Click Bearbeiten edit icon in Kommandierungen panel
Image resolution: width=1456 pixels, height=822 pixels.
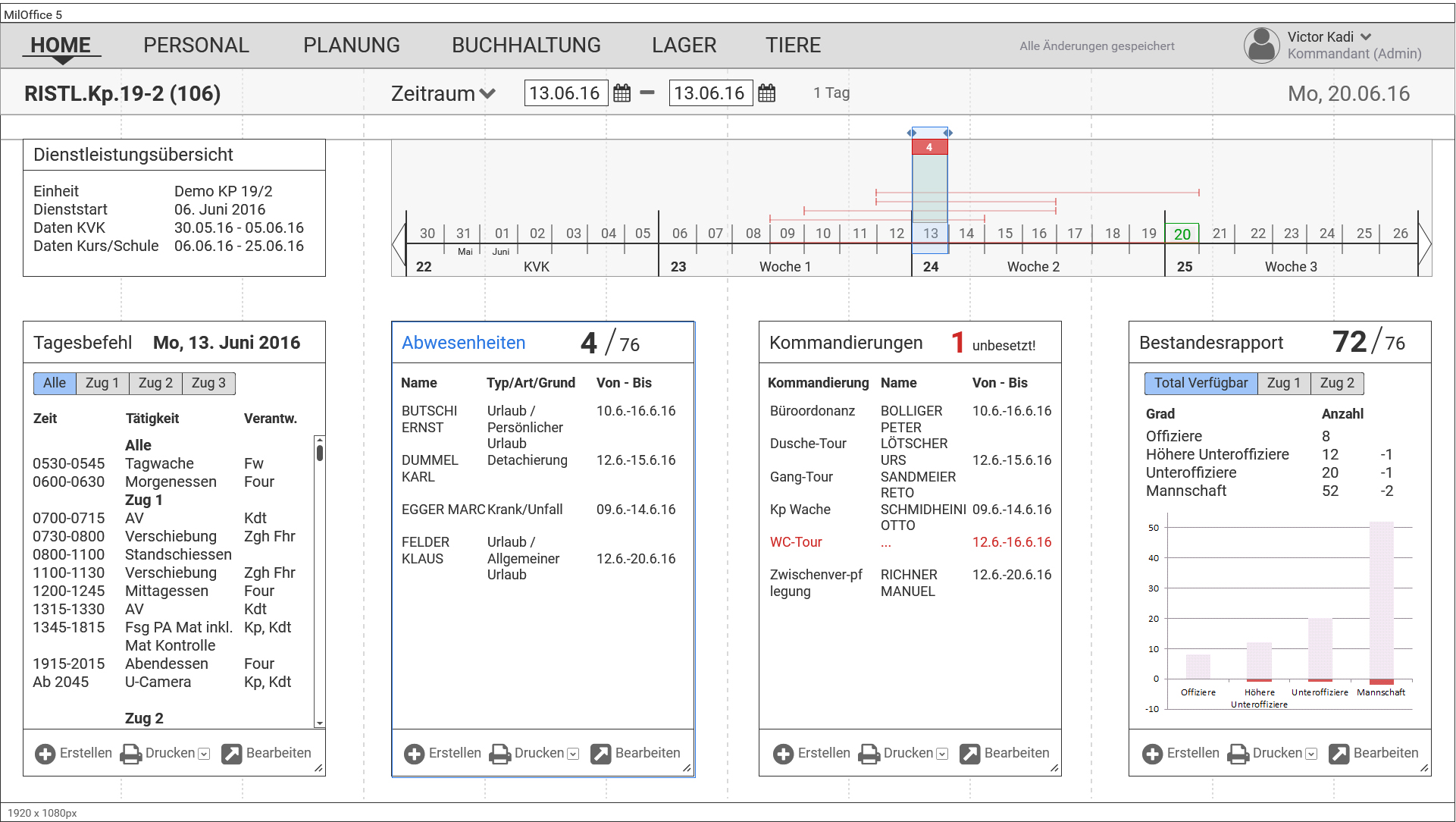pyautogui.click(x=970, y=754)
